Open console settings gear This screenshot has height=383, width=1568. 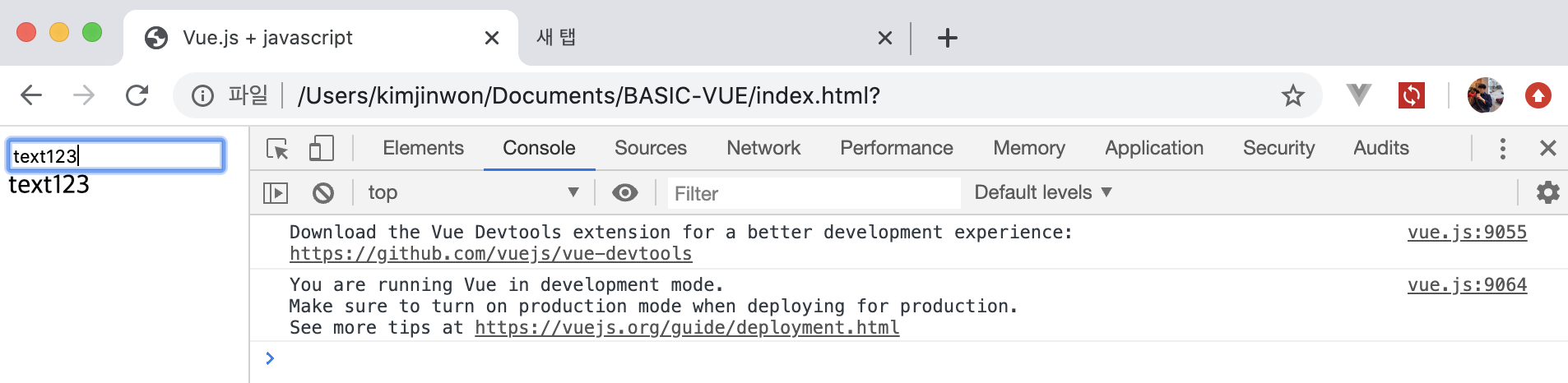point(1547,193)
